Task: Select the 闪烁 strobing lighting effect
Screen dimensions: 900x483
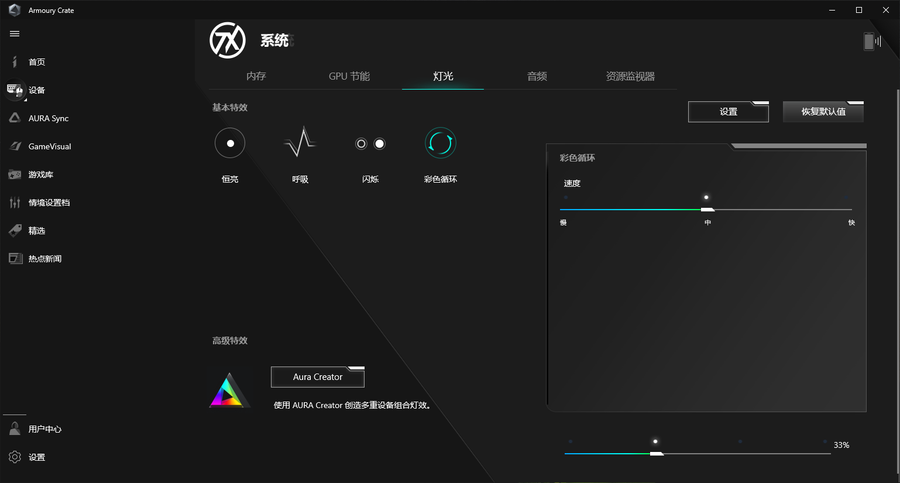Action: [x=370, y=144]
